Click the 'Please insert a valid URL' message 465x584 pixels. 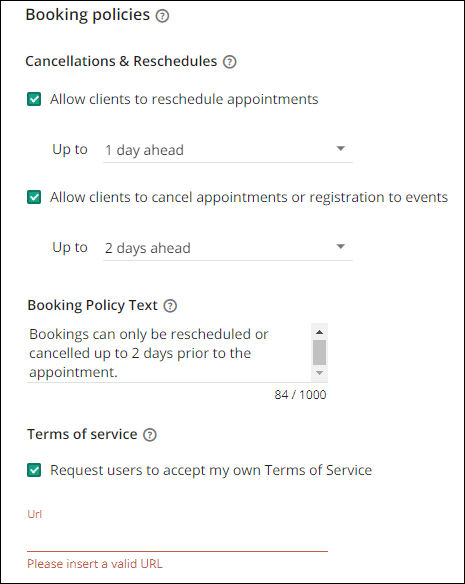pos(95,564)
